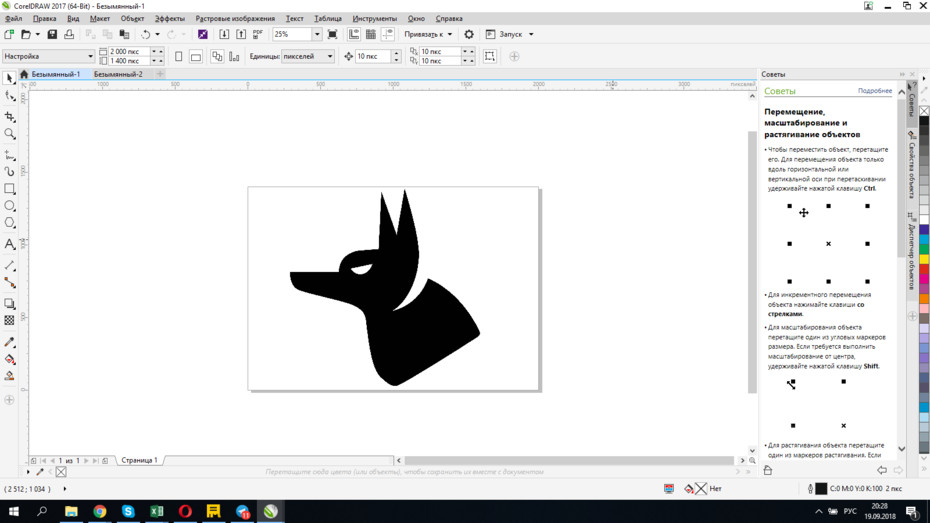Expand the document palette flyout arrow
Viewport: 930px width, 523px height.
pyautogui.click(x=28, y=472)
